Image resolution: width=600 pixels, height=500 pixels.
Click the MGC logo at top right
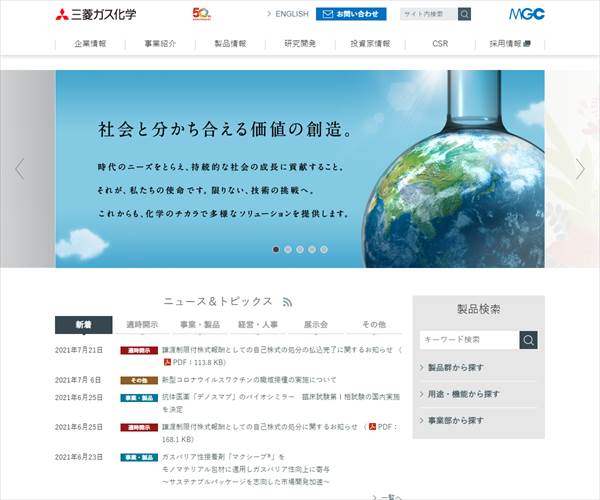point(527,14)
